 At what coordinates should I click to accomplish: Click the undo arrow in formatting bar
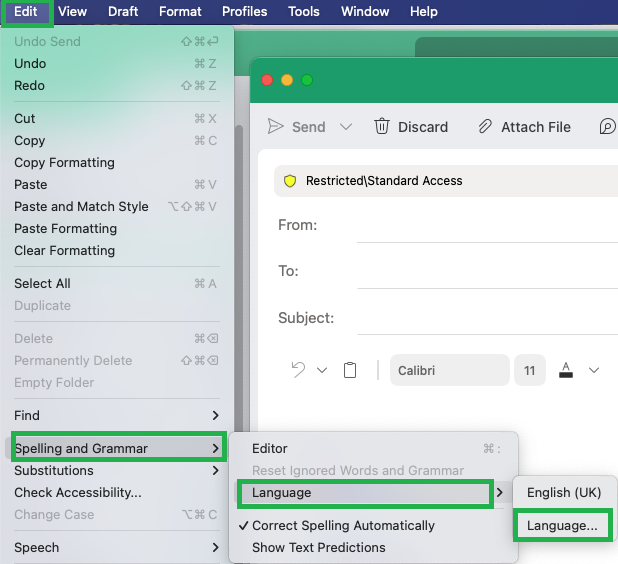298,370
